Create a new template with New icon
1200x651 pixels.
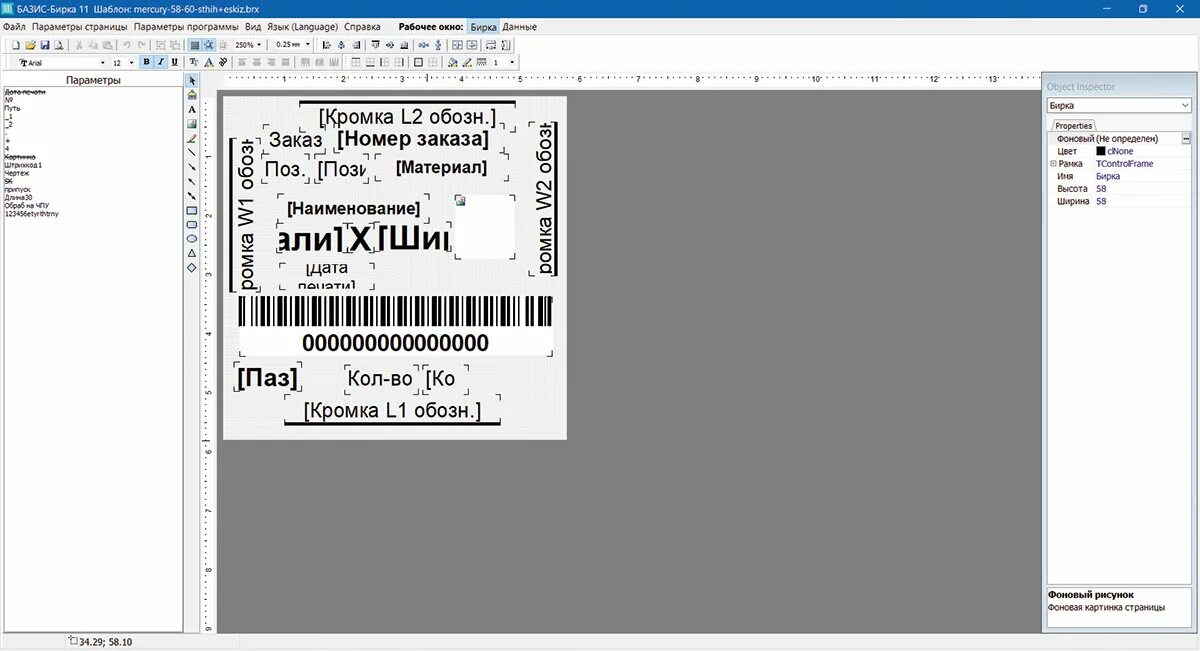coord(15,45)
